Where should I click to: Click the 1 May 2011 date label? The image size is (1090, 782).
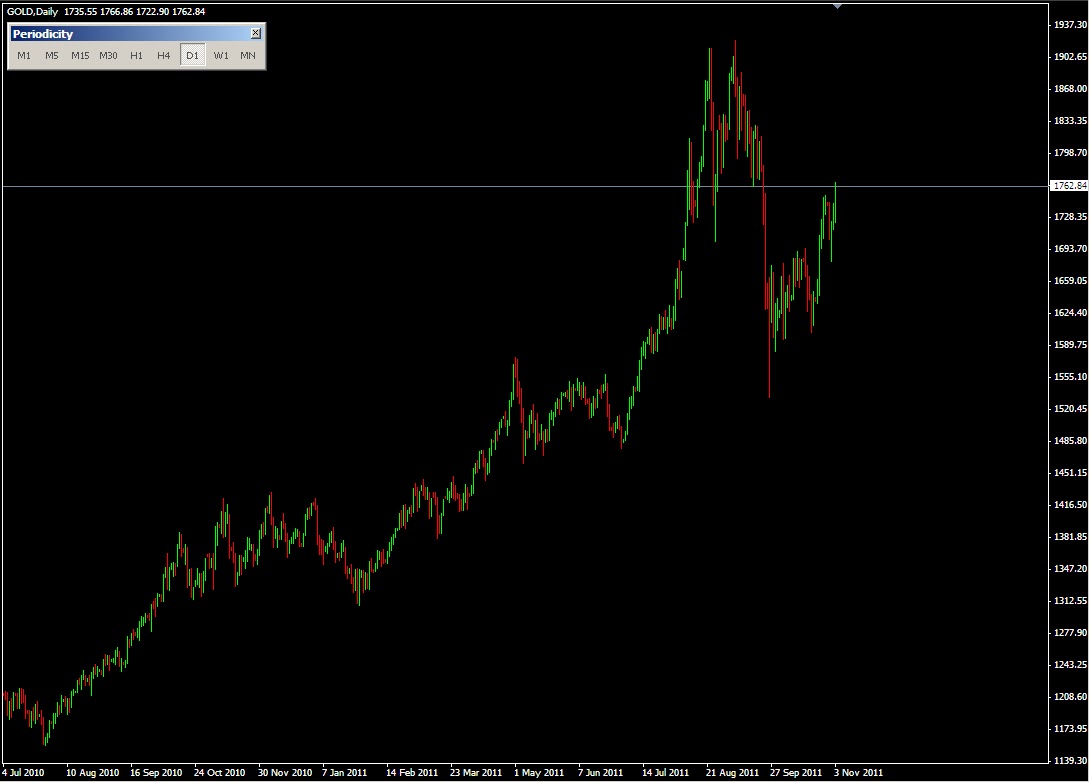[539, 772]
